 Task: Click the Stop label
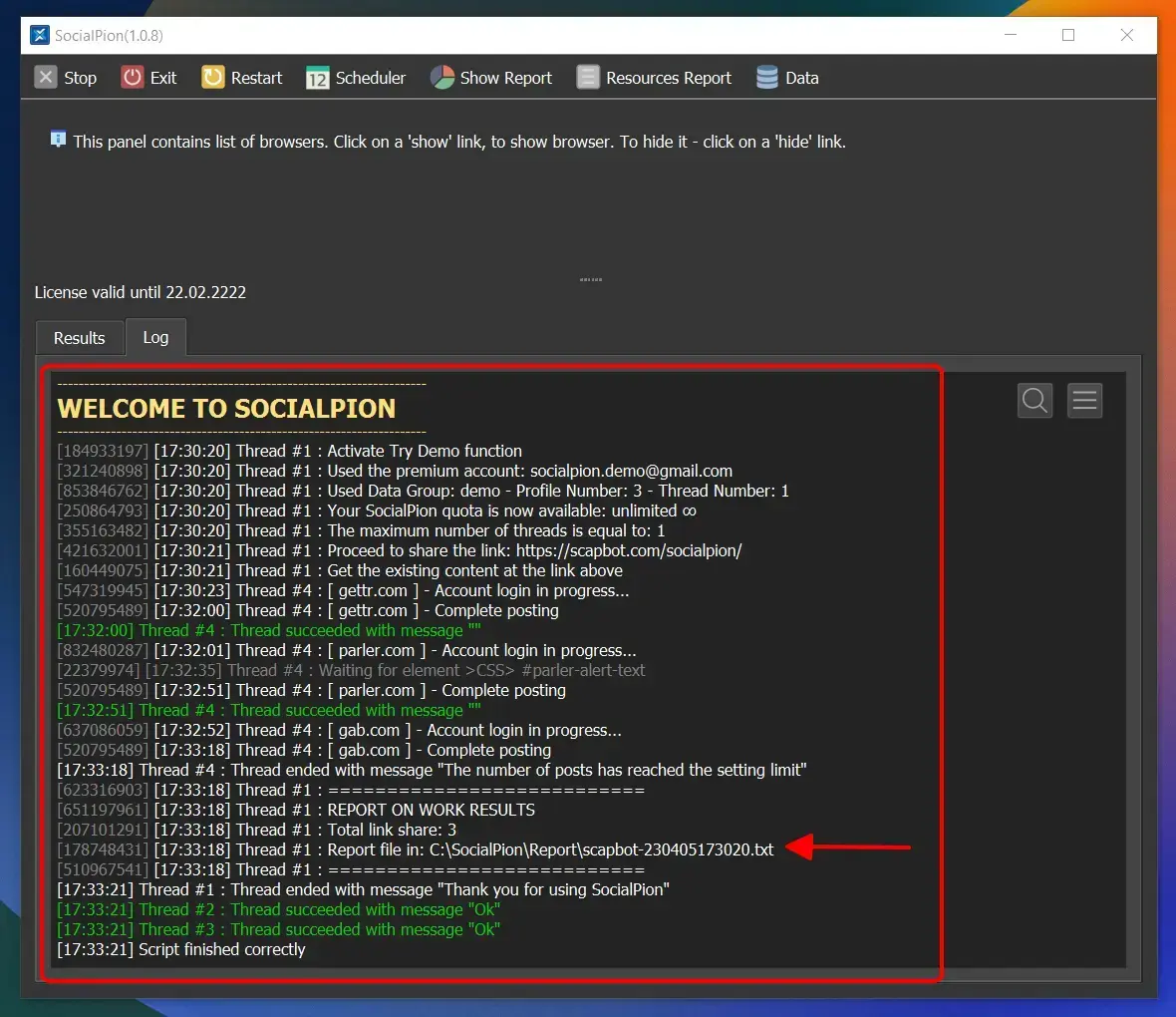tap(81, 78)
